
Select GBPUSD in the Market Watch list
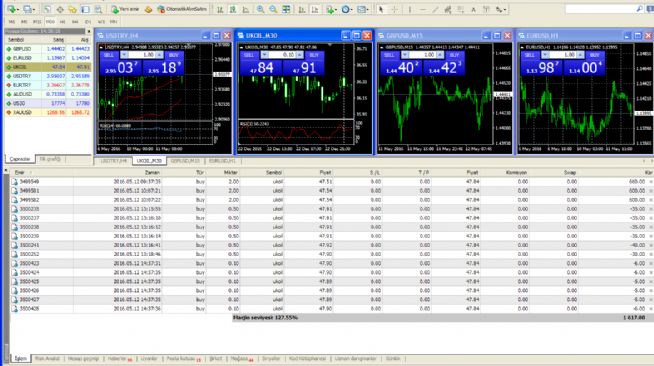coord(48,49)
